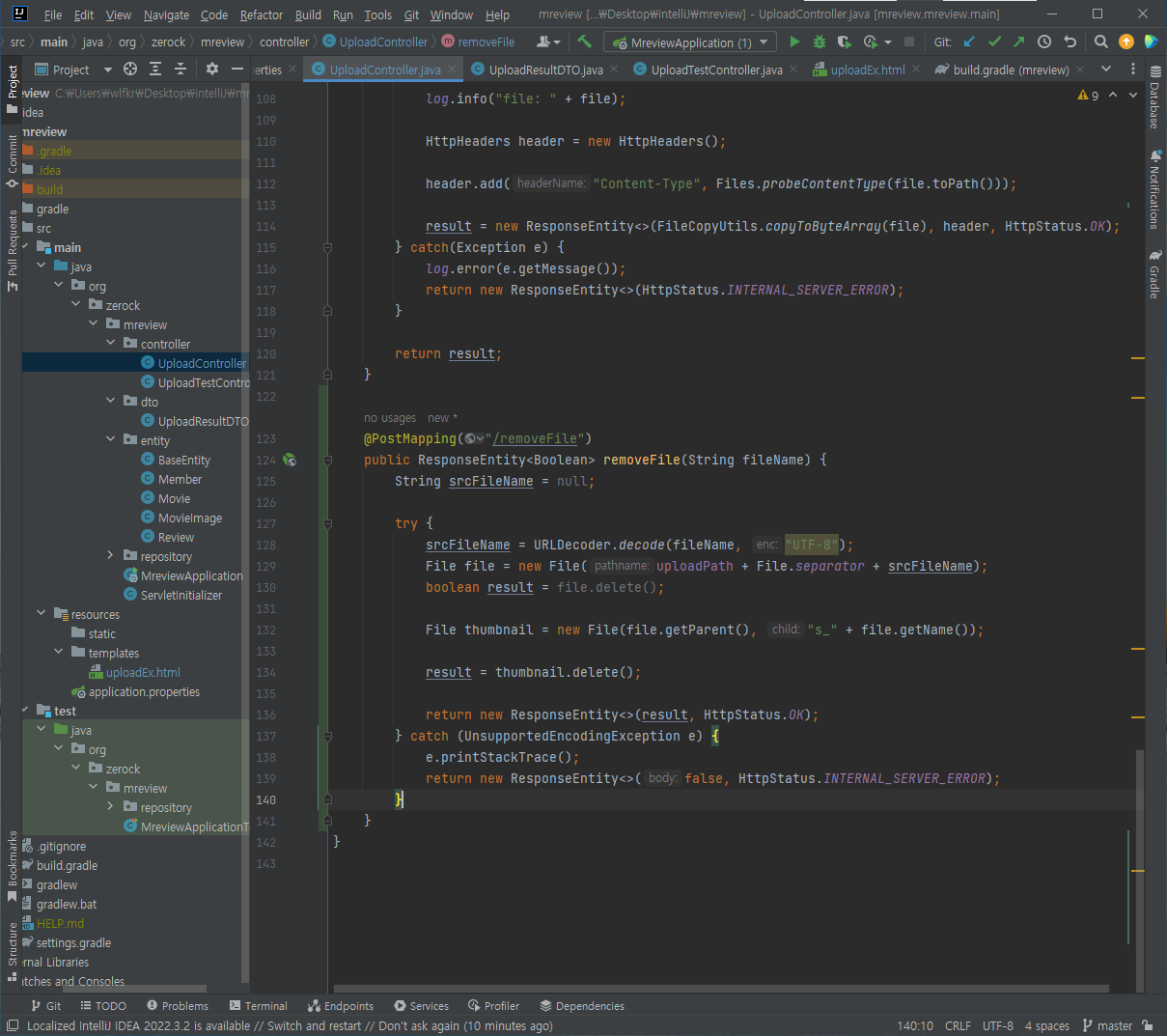The height and width of the screenshot is (1036, 1167).
Task: Open application.properties in the project tree
Action: (x=144, y=691)
